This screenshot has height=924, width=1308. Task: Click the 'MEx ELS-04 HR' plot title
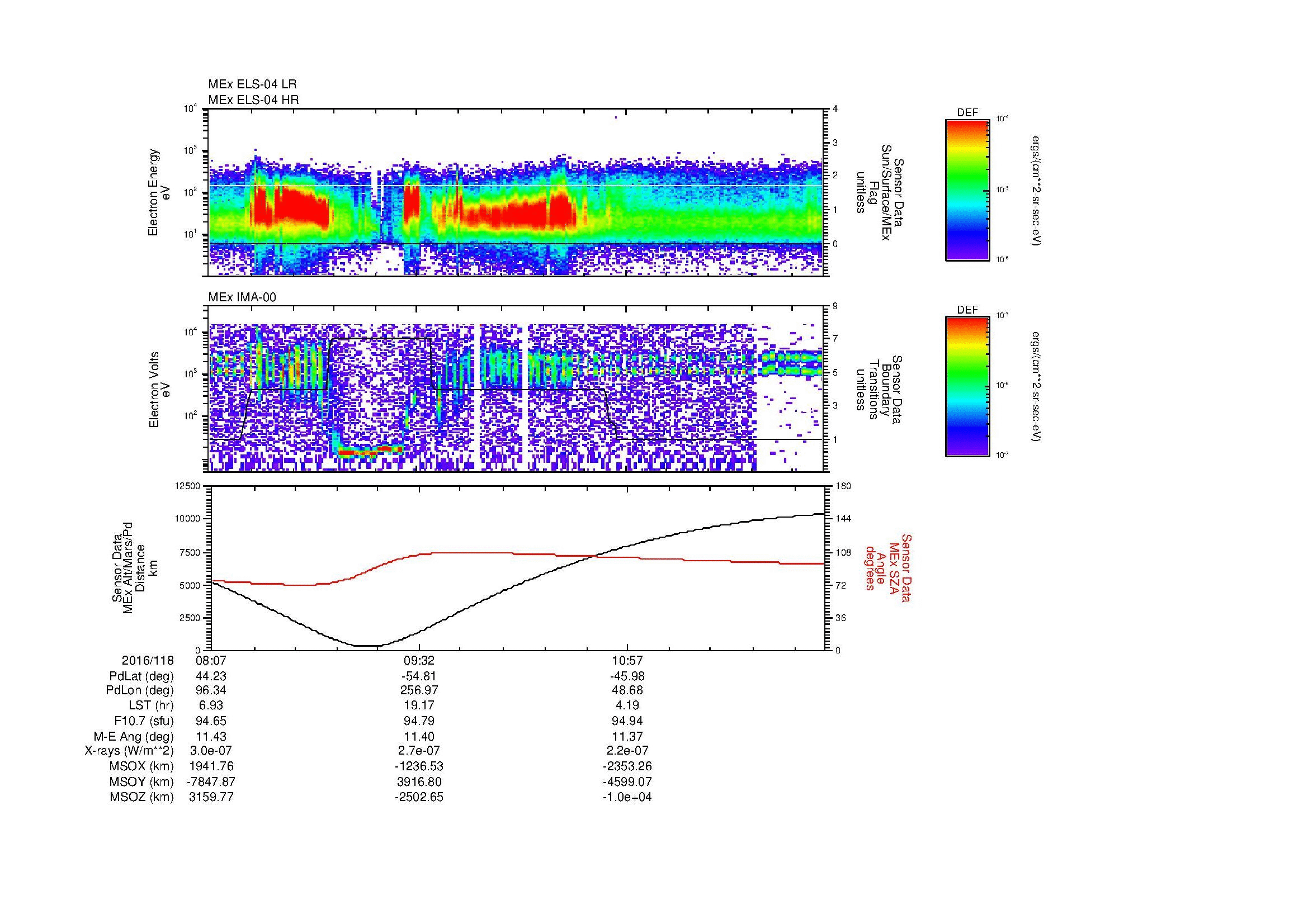pyautogui.click(x=253, y=99)
